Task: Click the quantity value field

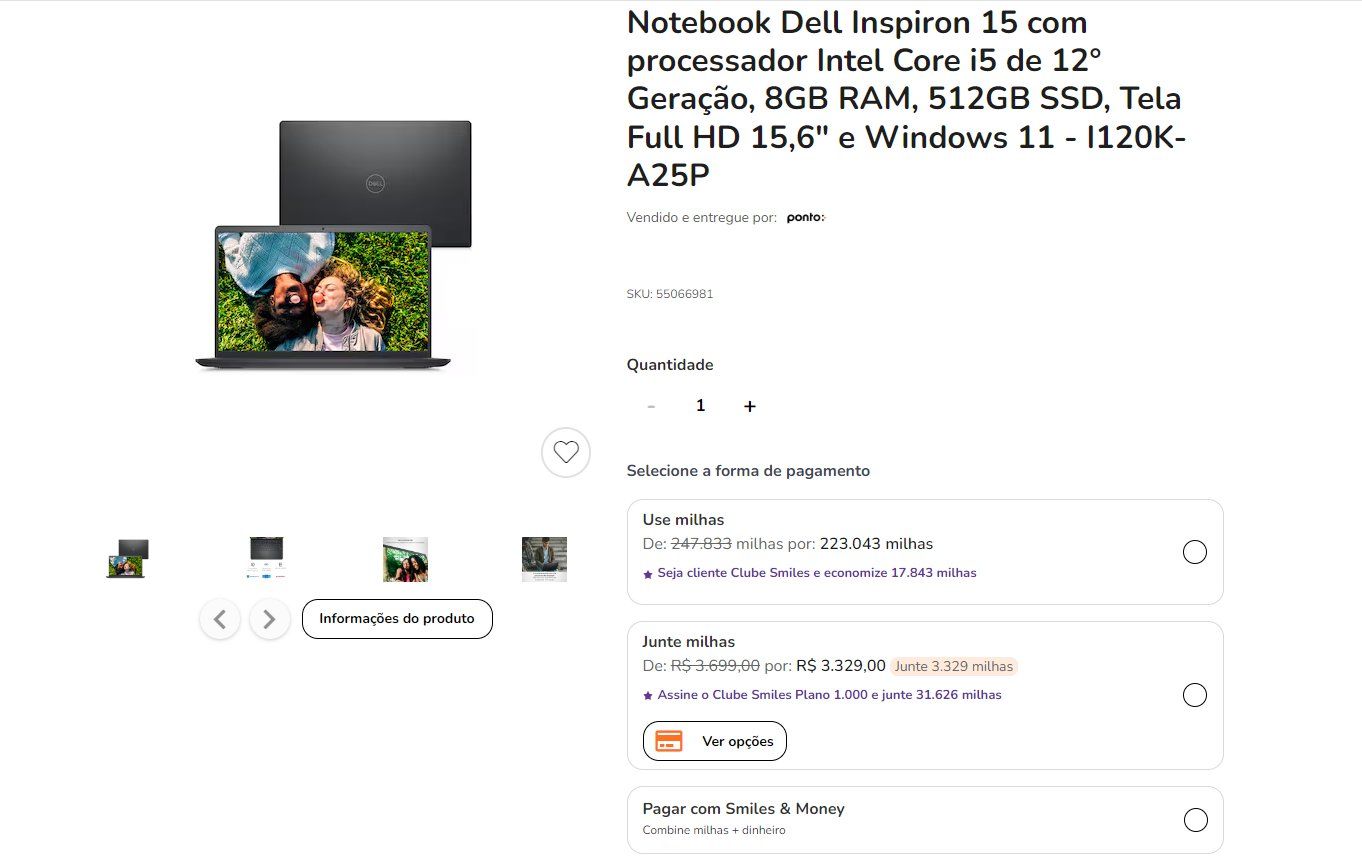Action: tap(700, 406)
